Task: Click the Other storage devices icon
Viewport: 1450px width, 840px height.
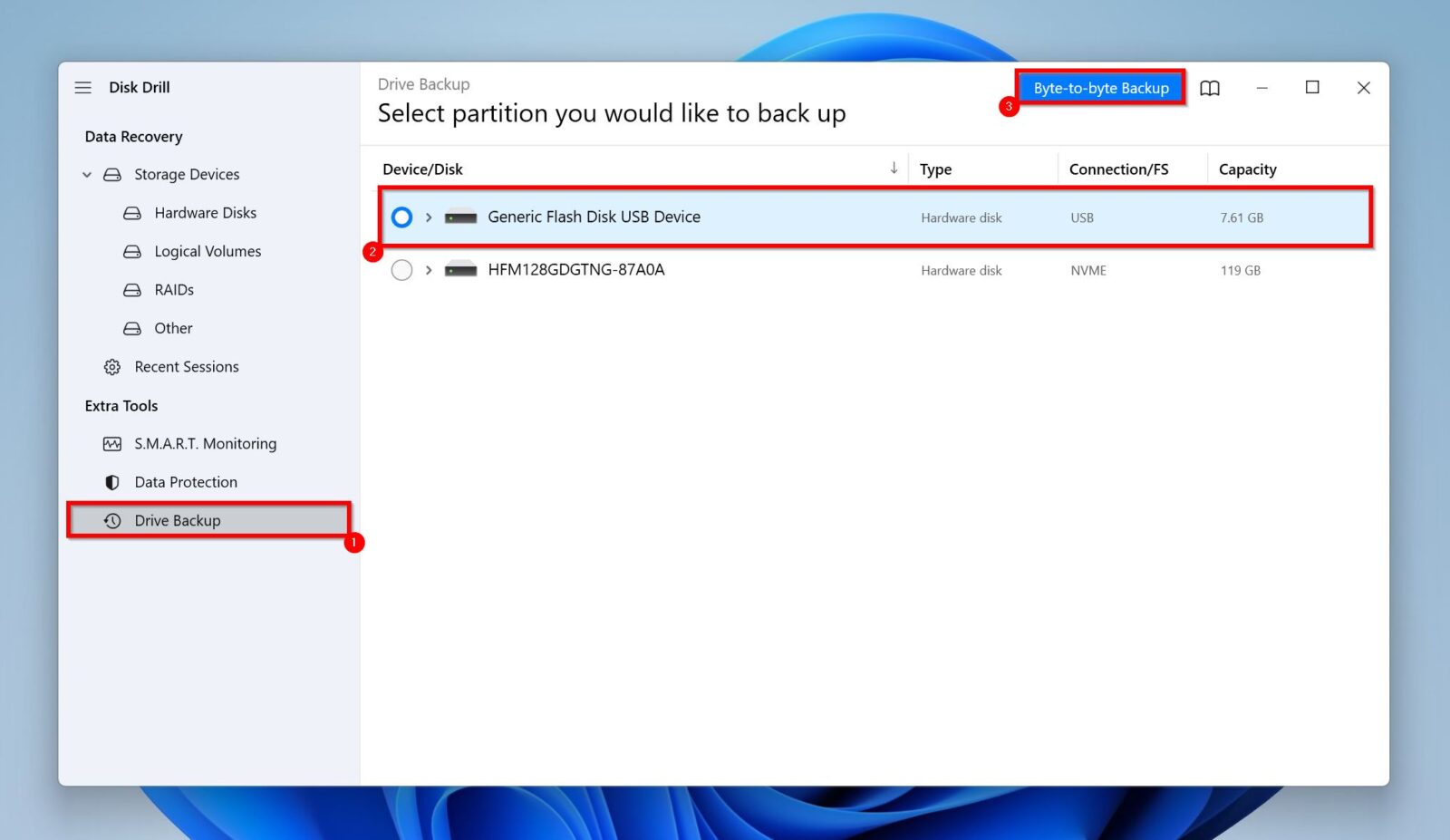Action: (132, 328)
